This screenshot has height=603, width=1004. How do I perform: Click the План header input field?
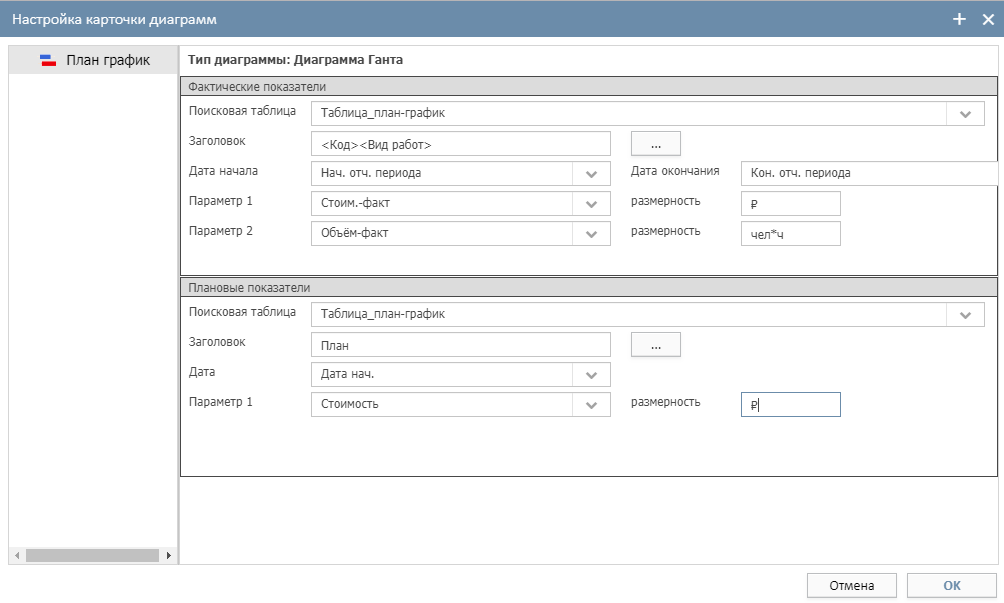pyautogui.click(x=460, y=345)
